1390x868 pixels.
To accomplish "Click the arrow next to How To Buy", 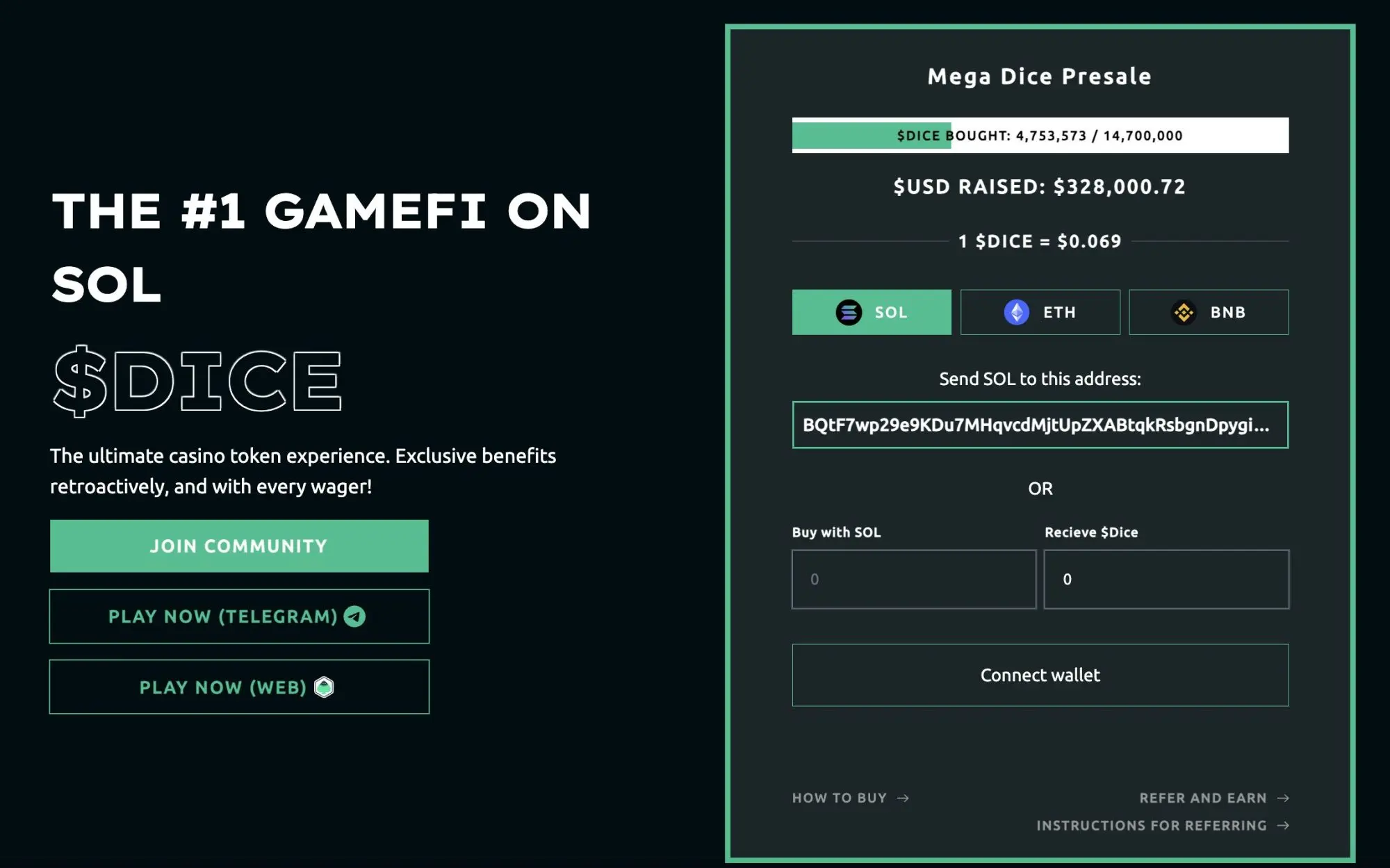I will coord(903,798).
